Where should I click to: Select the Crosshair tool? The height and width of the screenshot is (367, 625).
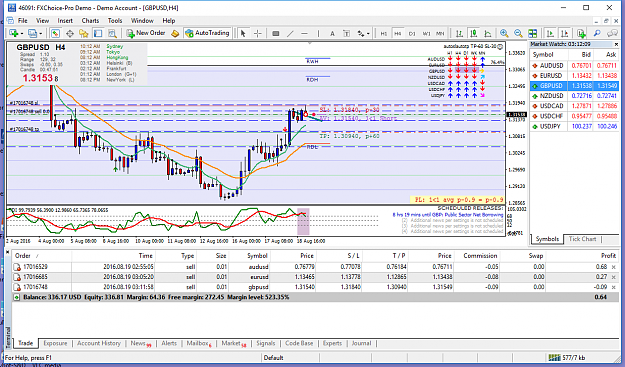click(x=258, y=33)
